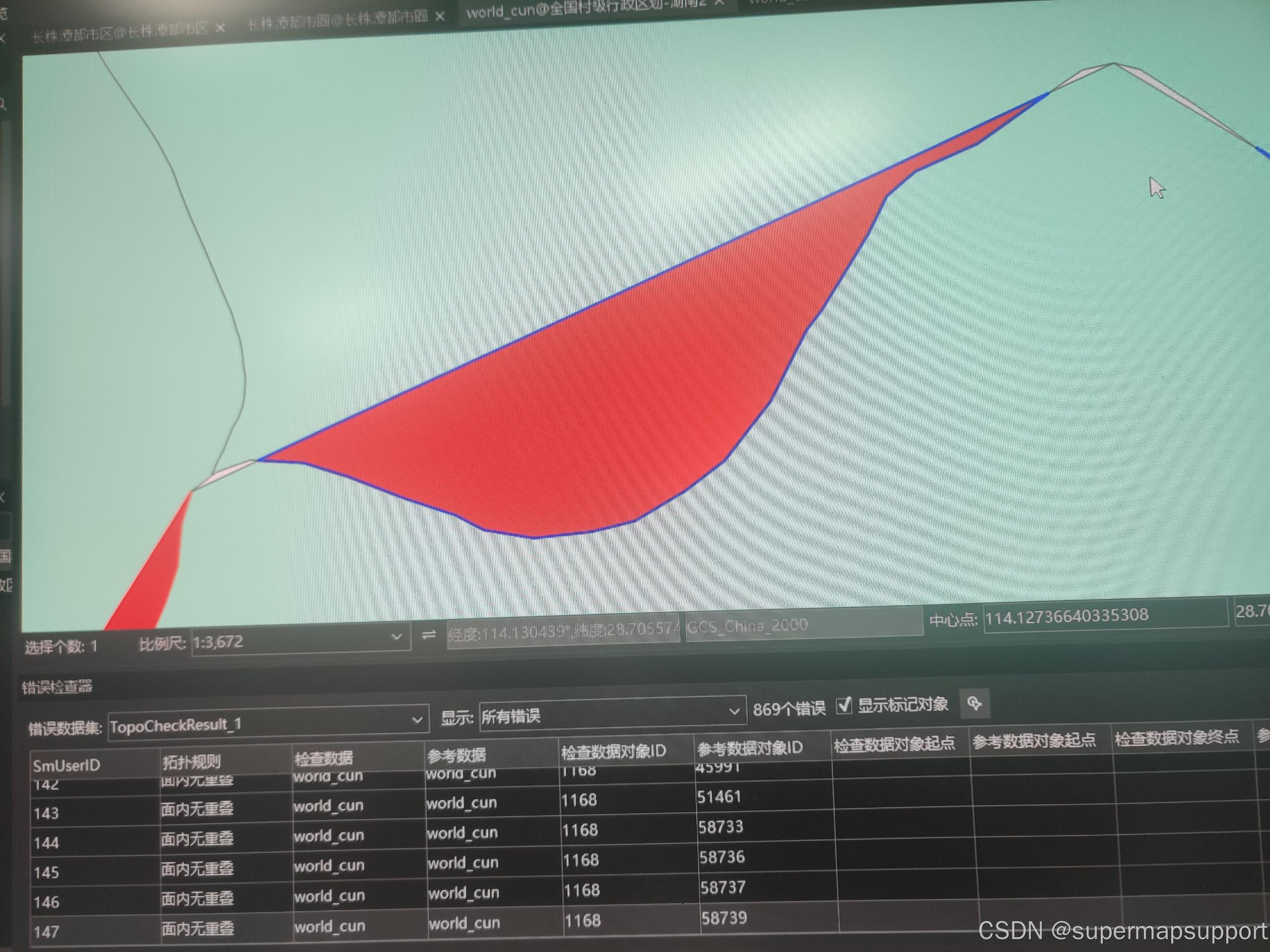The width and height of the screenshot is (1270, 952).
Task: Open the 显示 所有错误 filter dropdown
Action: 734,712
